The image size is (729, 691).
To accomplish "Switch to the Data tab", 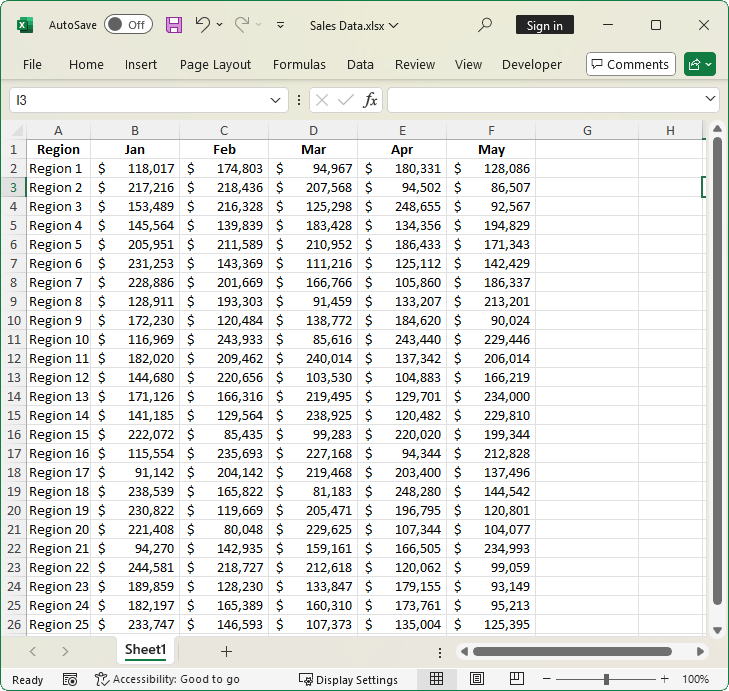I will point(360,64).
